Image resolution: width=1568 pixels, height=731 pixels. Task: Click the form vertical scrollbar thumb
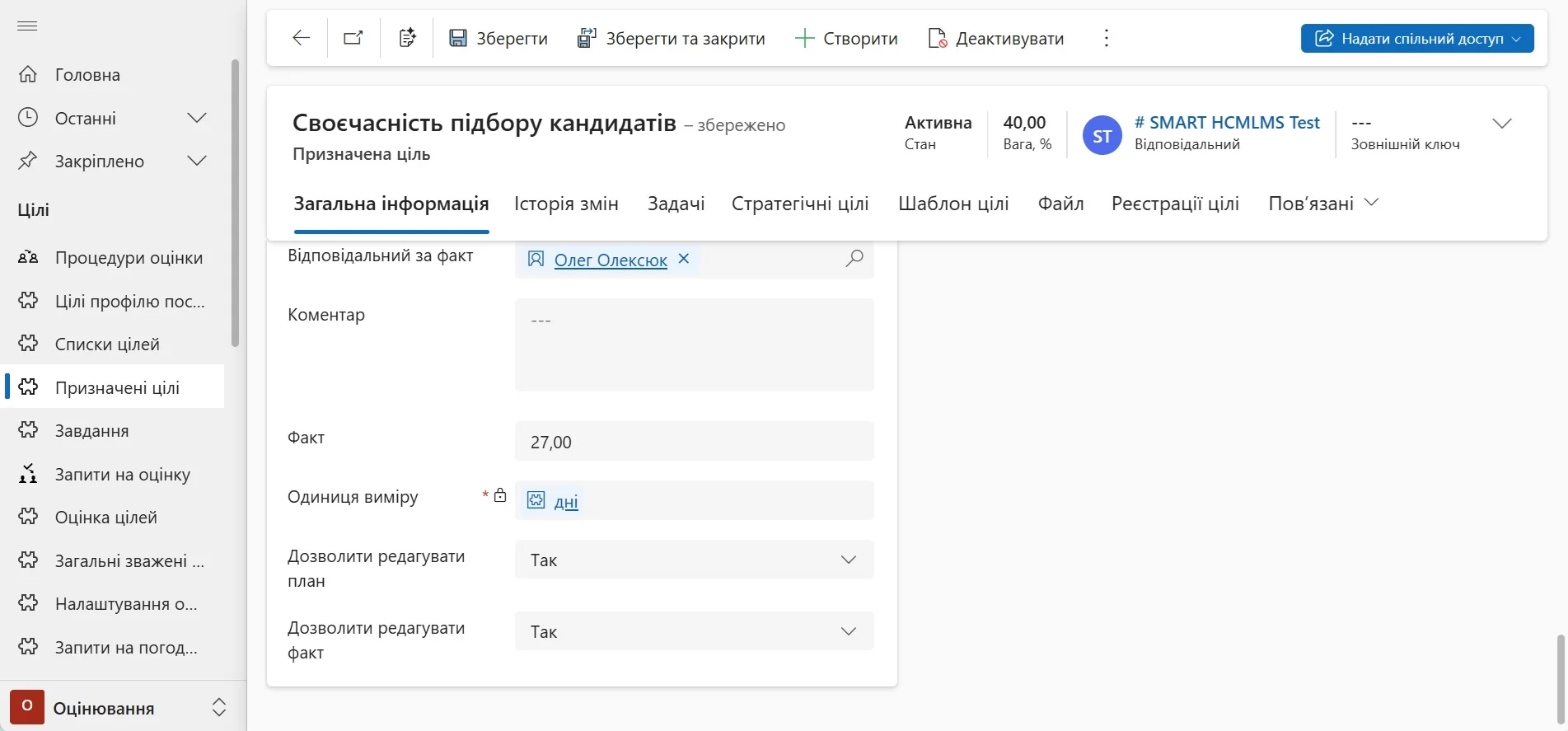[x=1560, y=678]
